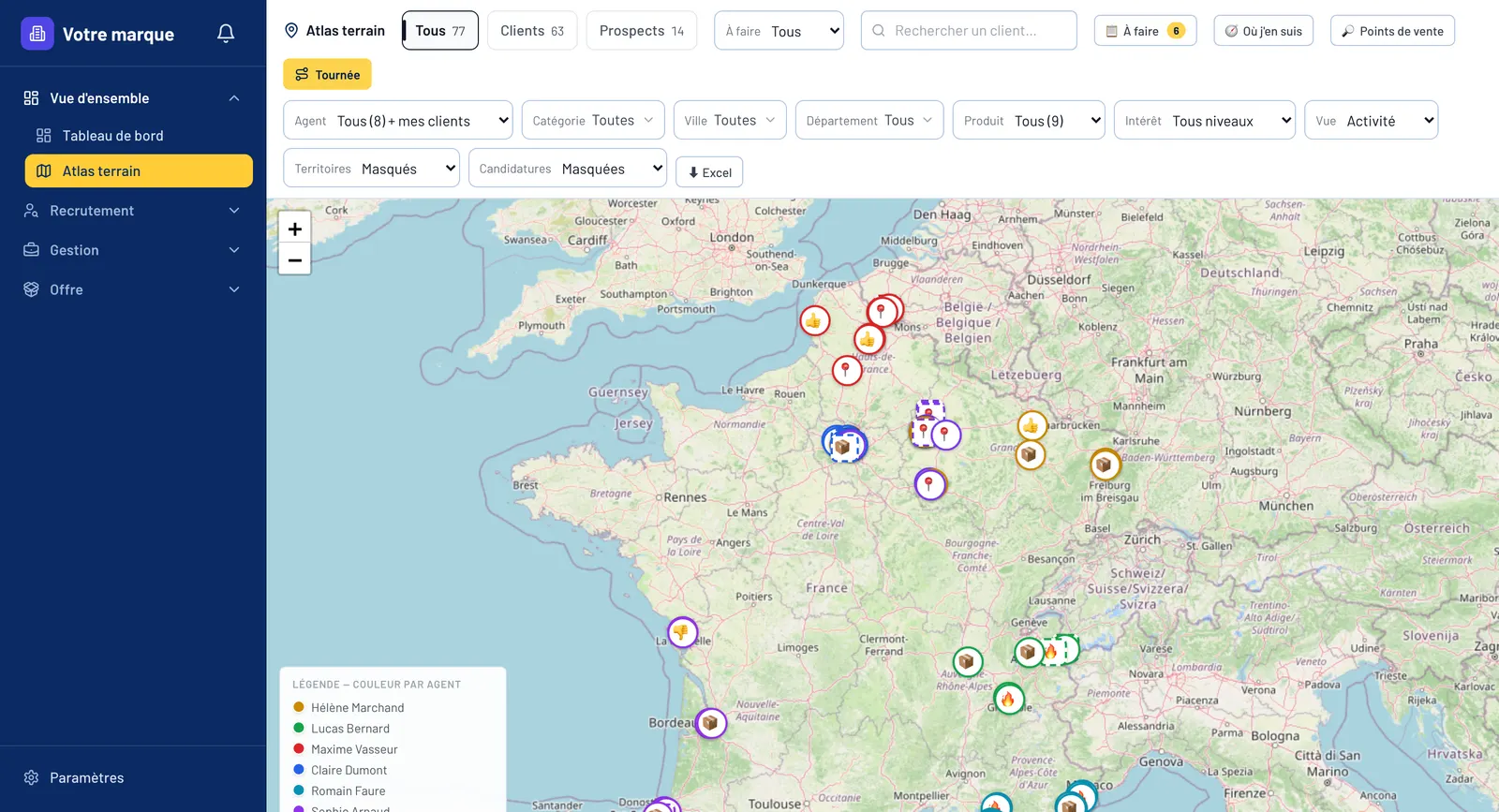1499x812 pixels.
Task: Click the green package marker west of Lyon
Action: click(968, 662)
